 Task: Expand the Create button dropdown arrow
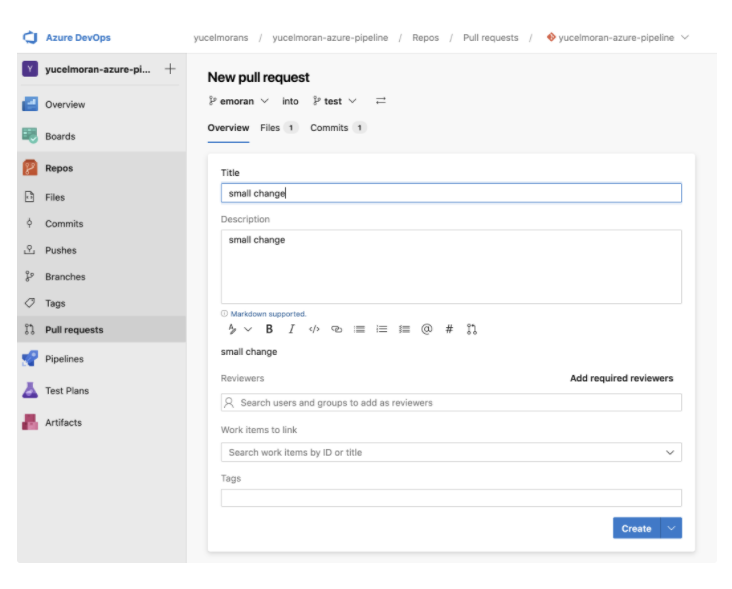[x=671, y=528]
